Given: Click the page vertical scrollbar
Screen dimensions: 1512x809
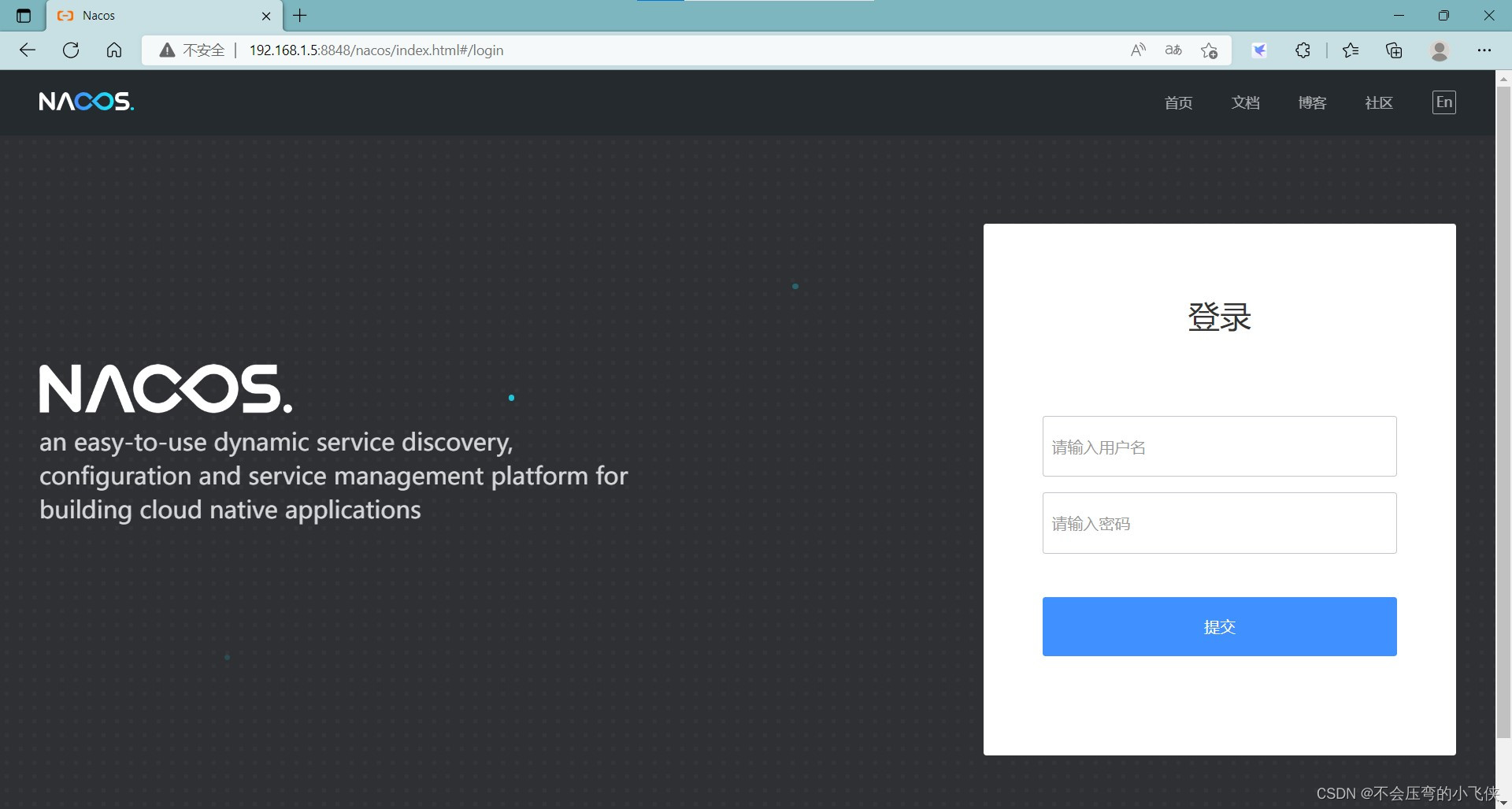Looking at the screenshot, I should click(x=1503, y=412).
